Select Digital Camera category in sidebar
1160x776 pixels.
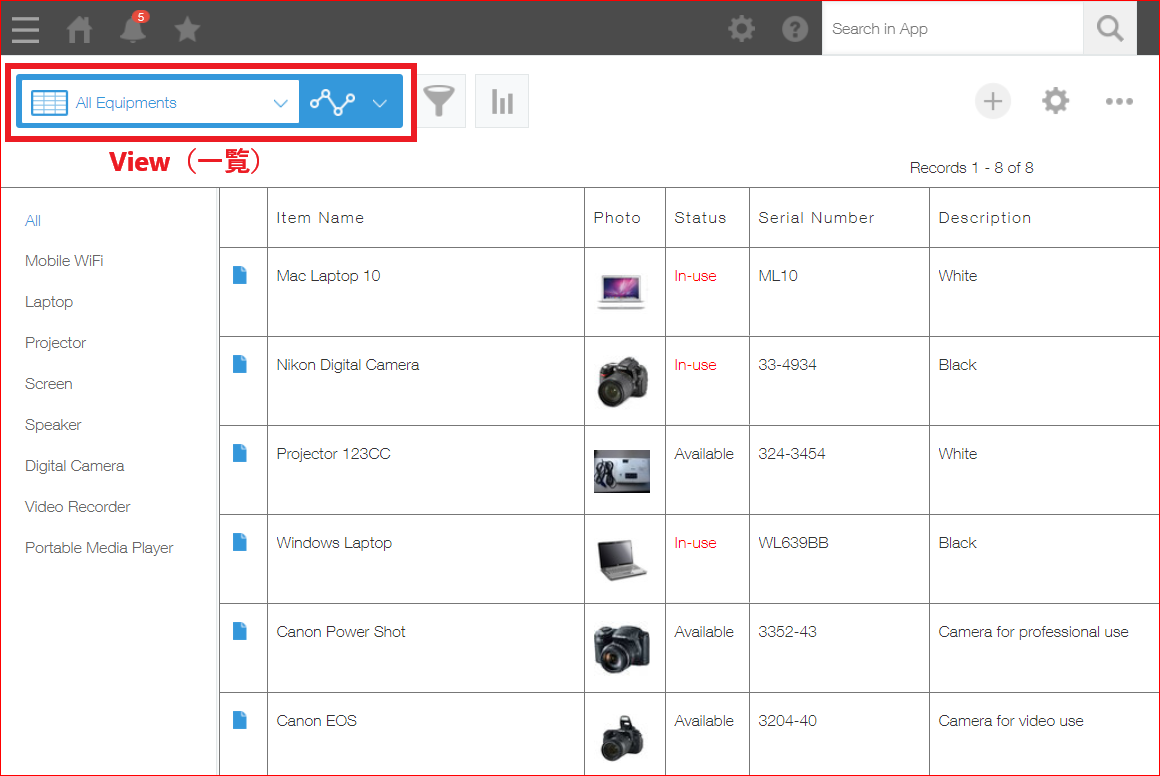[x=75, y=466]
